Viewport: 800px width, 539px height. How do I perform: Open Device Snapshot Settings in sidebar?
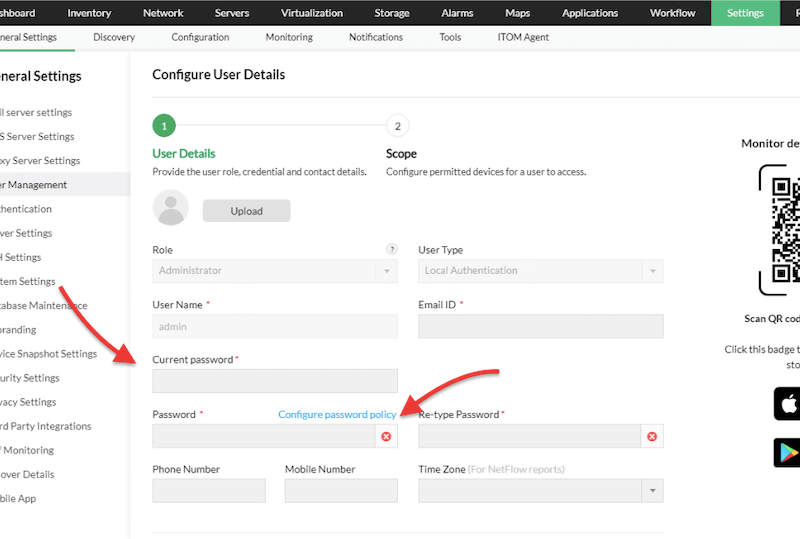(48, 354)
